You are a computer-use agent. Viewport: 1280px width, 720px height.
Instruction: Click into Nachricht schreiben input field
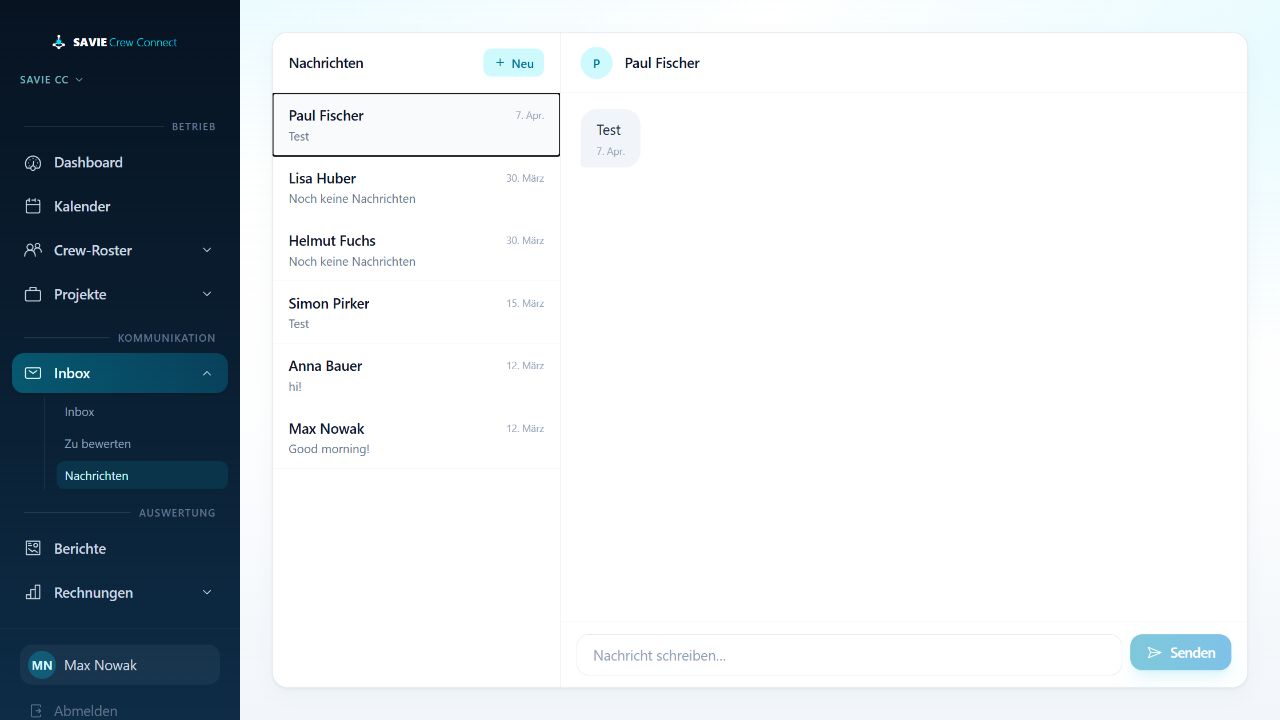[849, 655]
